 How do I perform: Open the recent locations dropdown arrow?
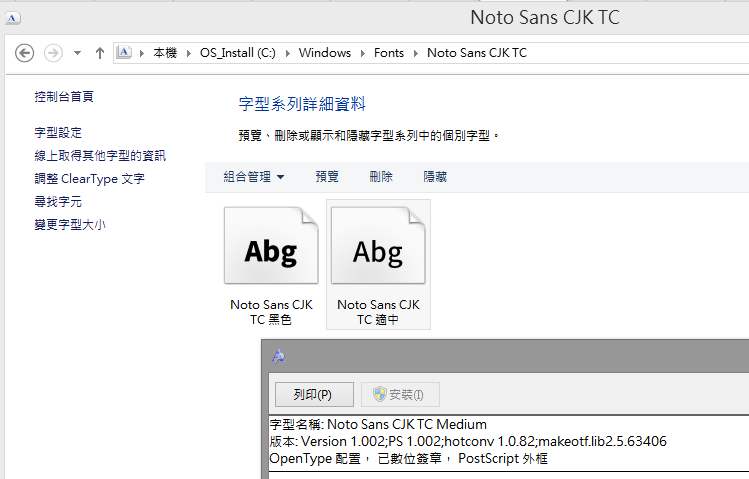tap(77, 53)
